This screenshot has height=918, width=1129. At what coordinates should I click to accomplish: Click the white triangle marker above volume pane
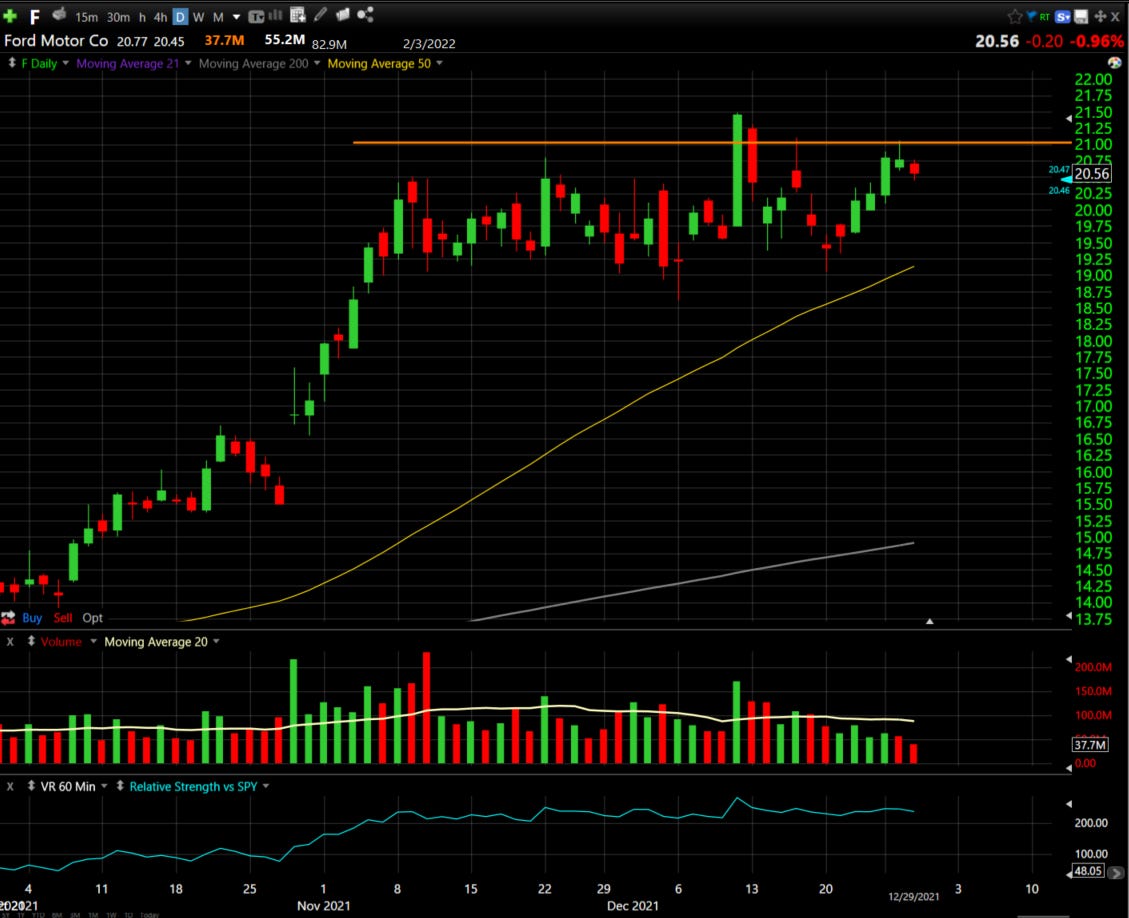coord(930,621)
